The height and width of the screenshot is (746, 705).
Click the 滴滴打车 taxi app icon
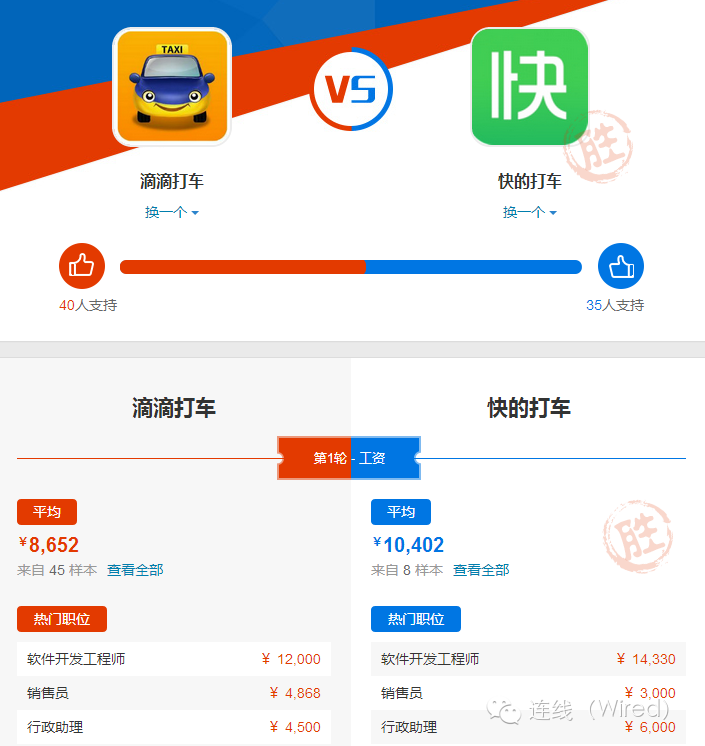point(172,87)
